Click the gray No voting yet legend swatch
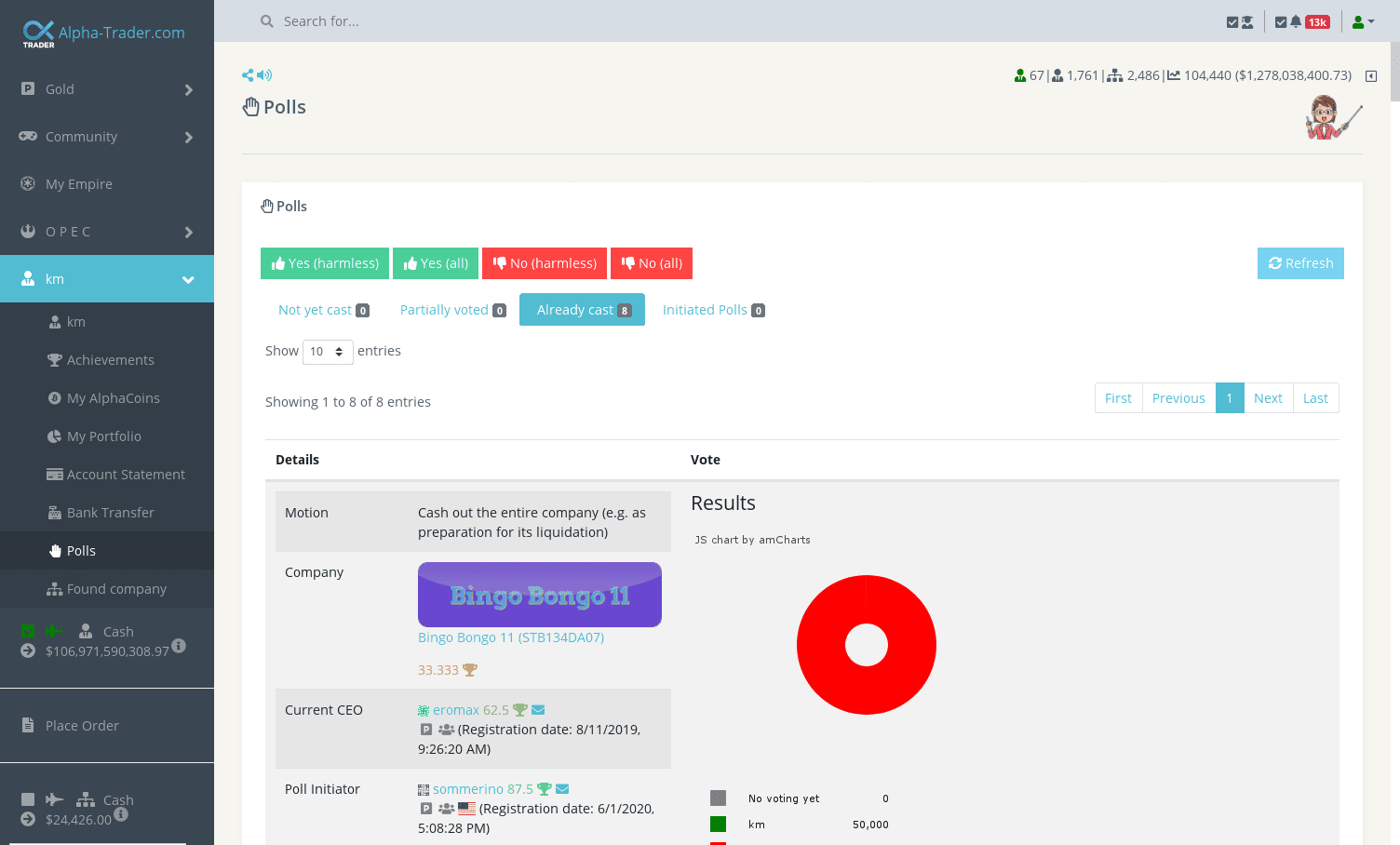 718,798
